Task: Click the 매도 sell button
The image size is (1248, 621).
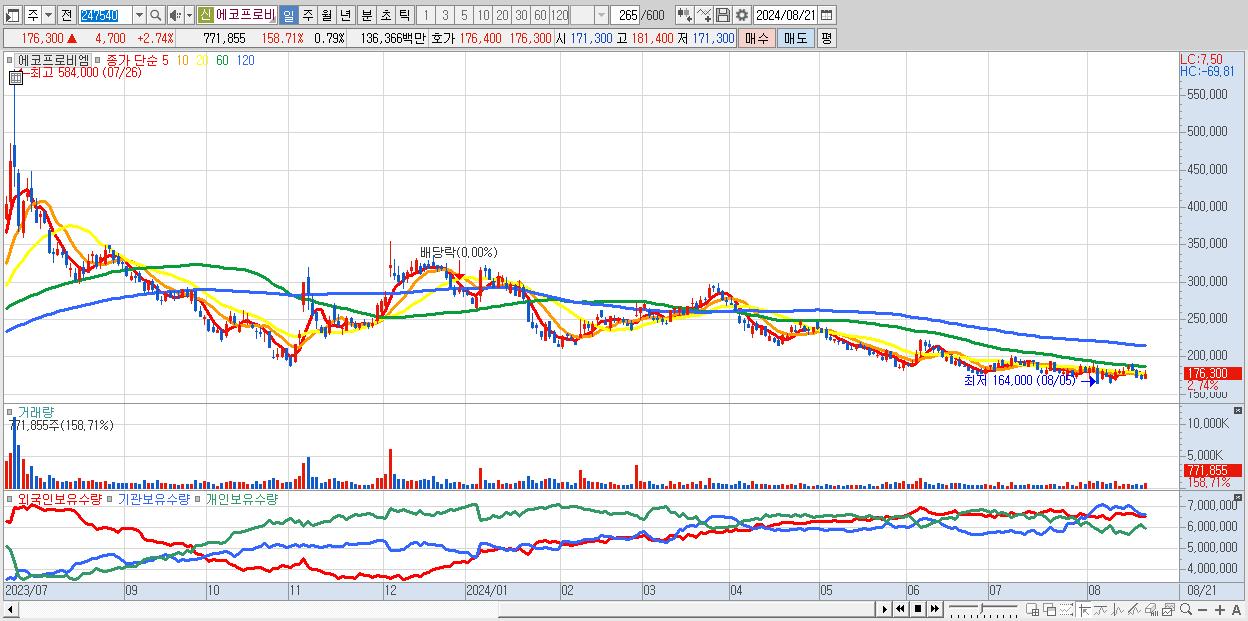Action: [x=796, y=38]
